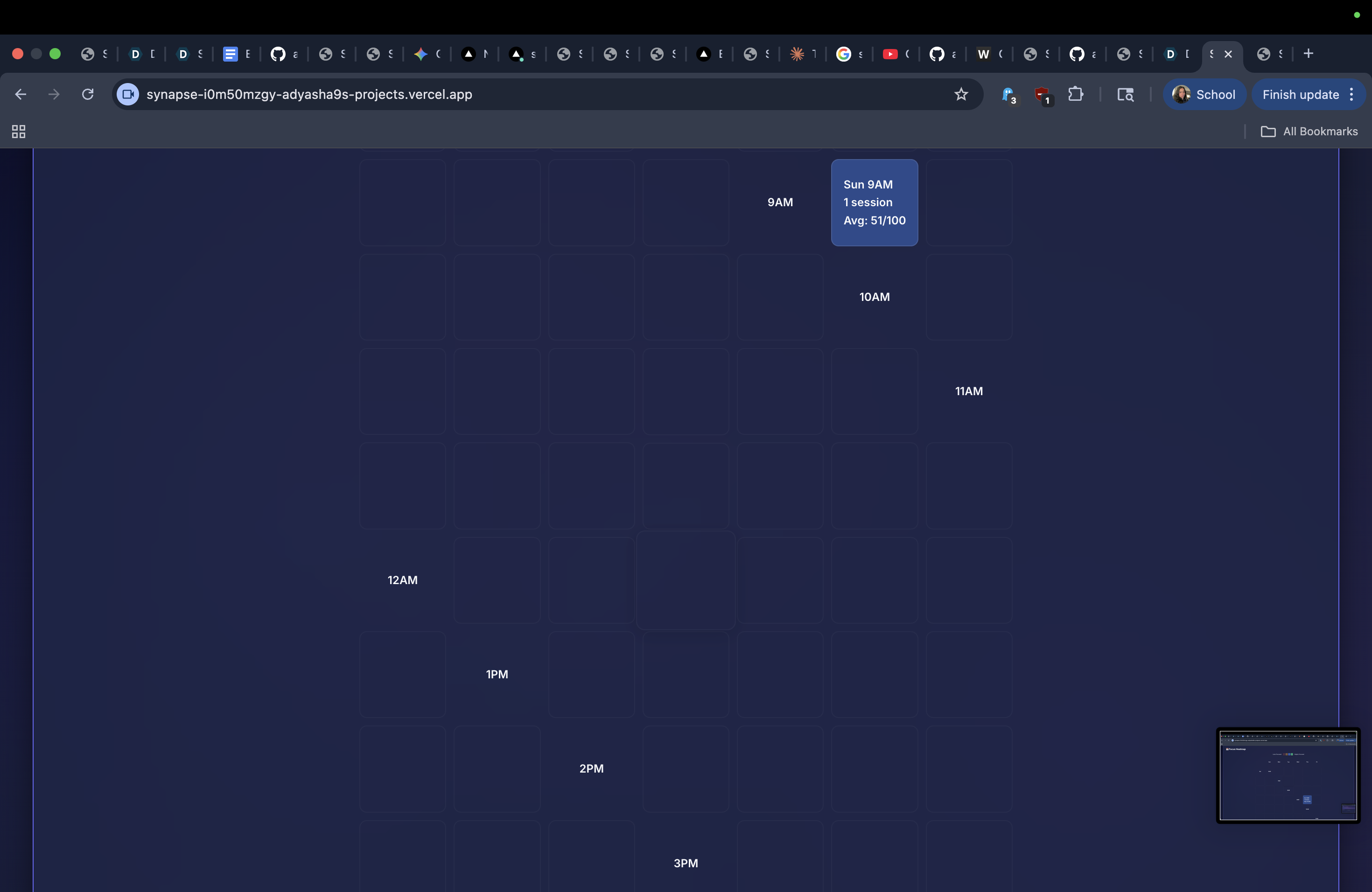Open the Extensions puzzle icon
1372x892 pixels.
1075,95
